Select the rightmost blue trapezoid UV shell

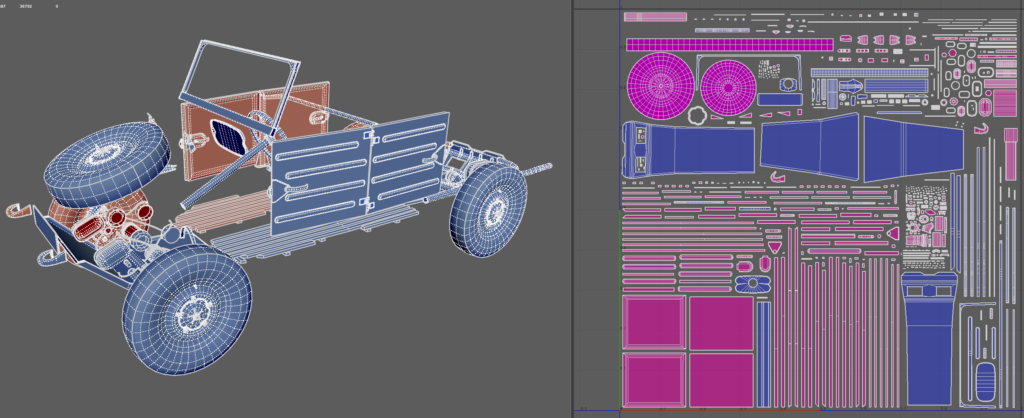tap(912, 147)
